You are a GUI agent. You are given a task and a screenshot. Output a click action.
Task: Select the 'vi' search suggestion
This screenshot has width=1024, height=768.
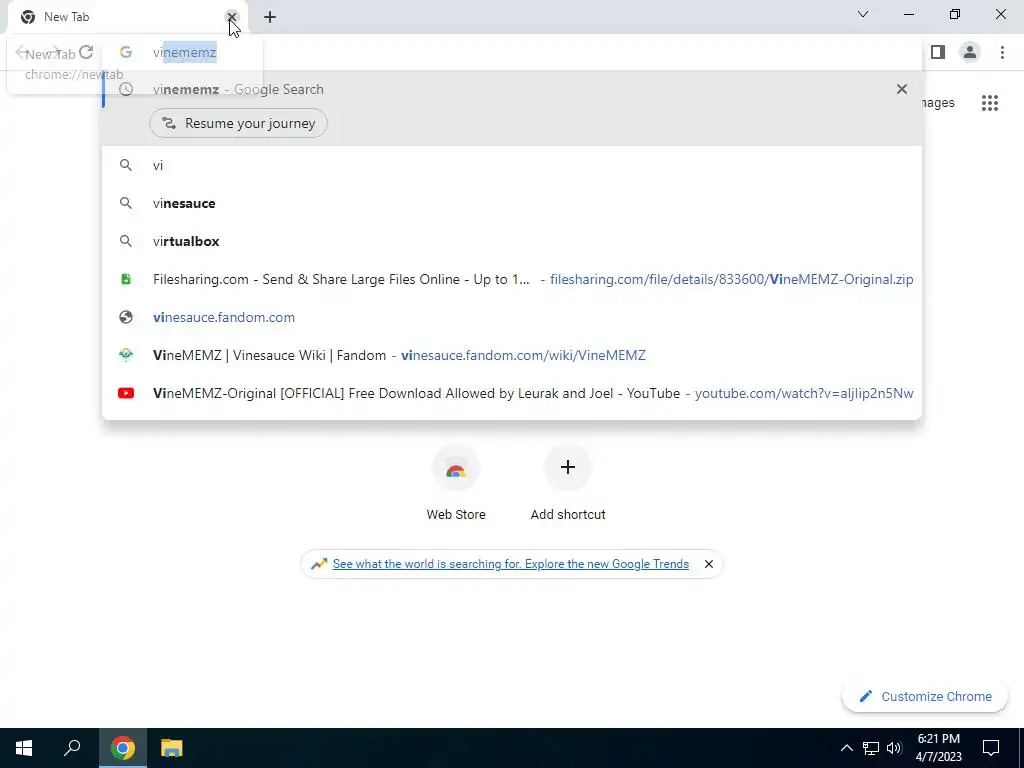[512, 165]
